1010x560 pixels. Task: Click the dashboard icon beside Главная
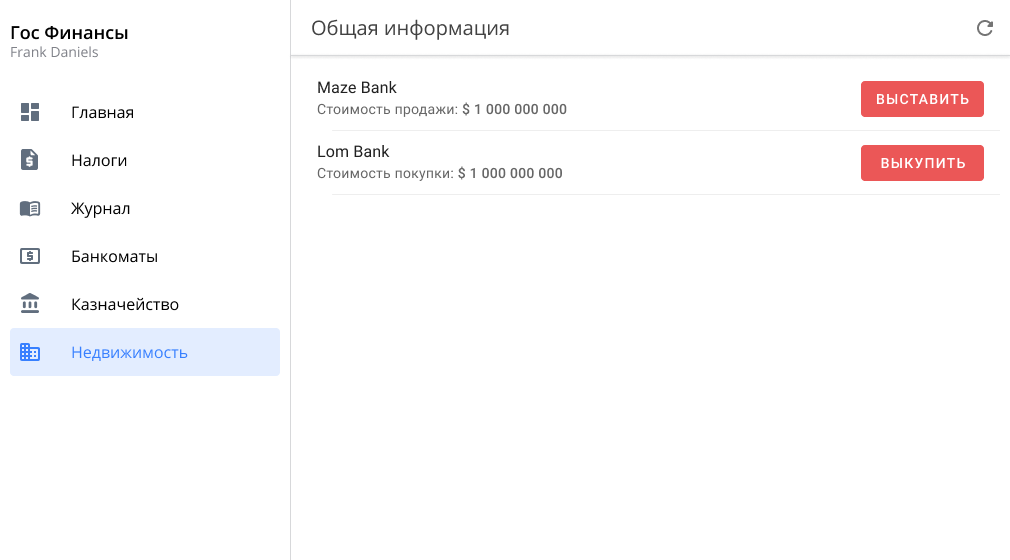(x=30, y=112)
